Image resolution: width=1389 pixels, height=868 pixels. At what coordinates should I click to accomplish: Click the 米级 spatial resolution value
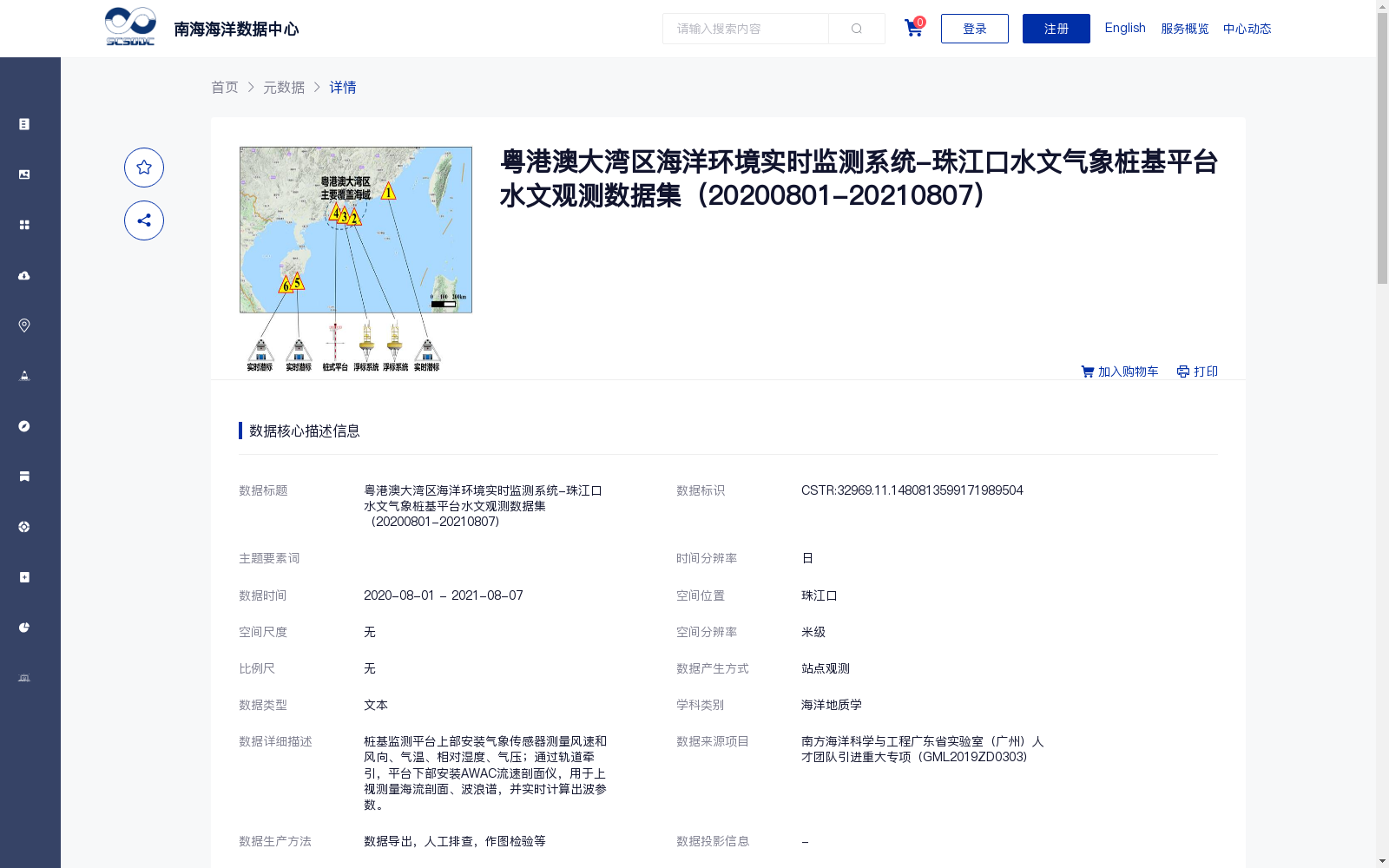tap(813, 632)
